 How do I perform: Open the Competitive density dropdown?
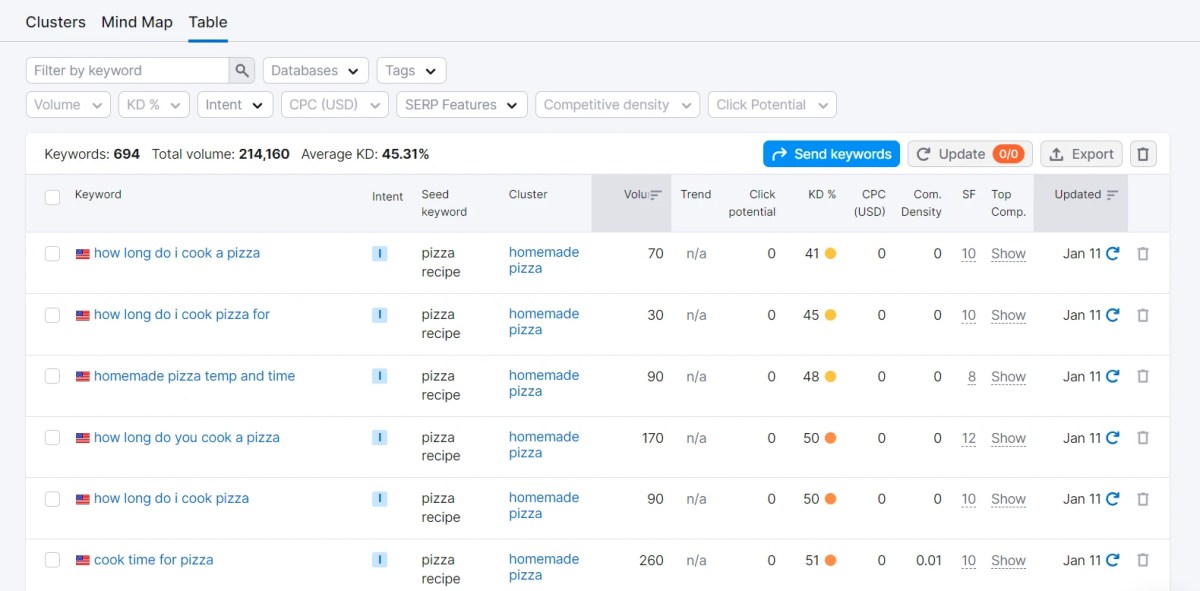click(618, 105)
